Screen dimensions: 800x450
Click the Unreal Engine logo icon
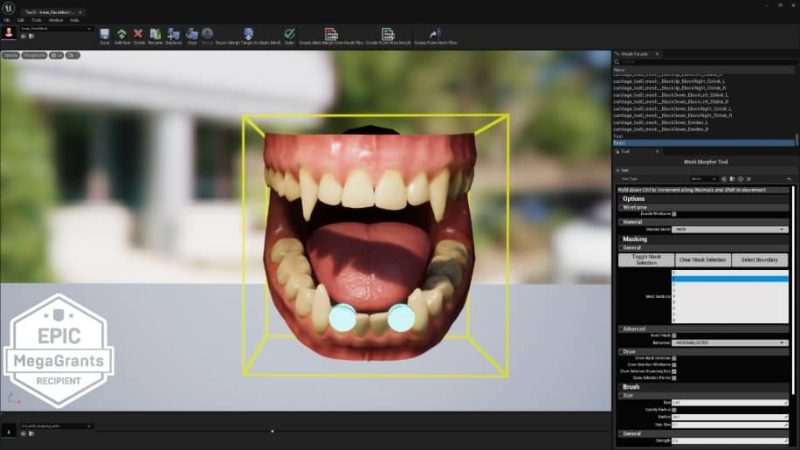(x=9, y=9)
